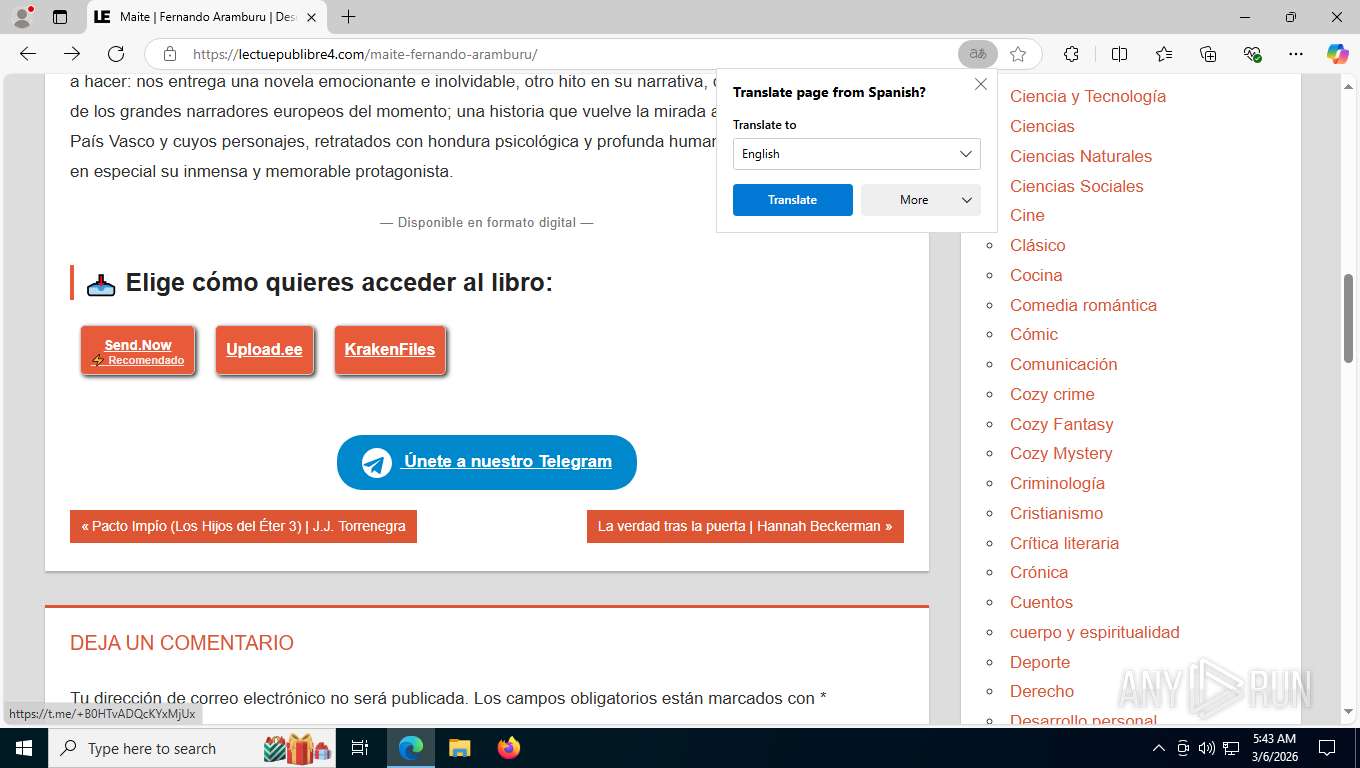Open the cuerpo y espiritualidad category
The width and height of the screenshot is (1360, 768).
tap(1095, 632)
